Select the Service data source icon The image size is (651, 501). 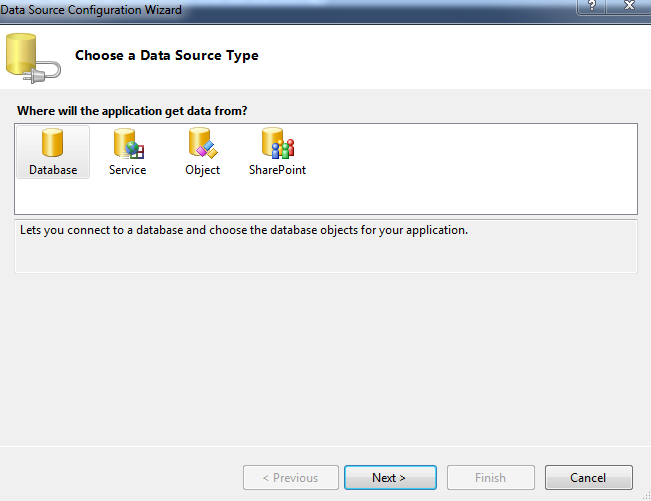point(129,143)
